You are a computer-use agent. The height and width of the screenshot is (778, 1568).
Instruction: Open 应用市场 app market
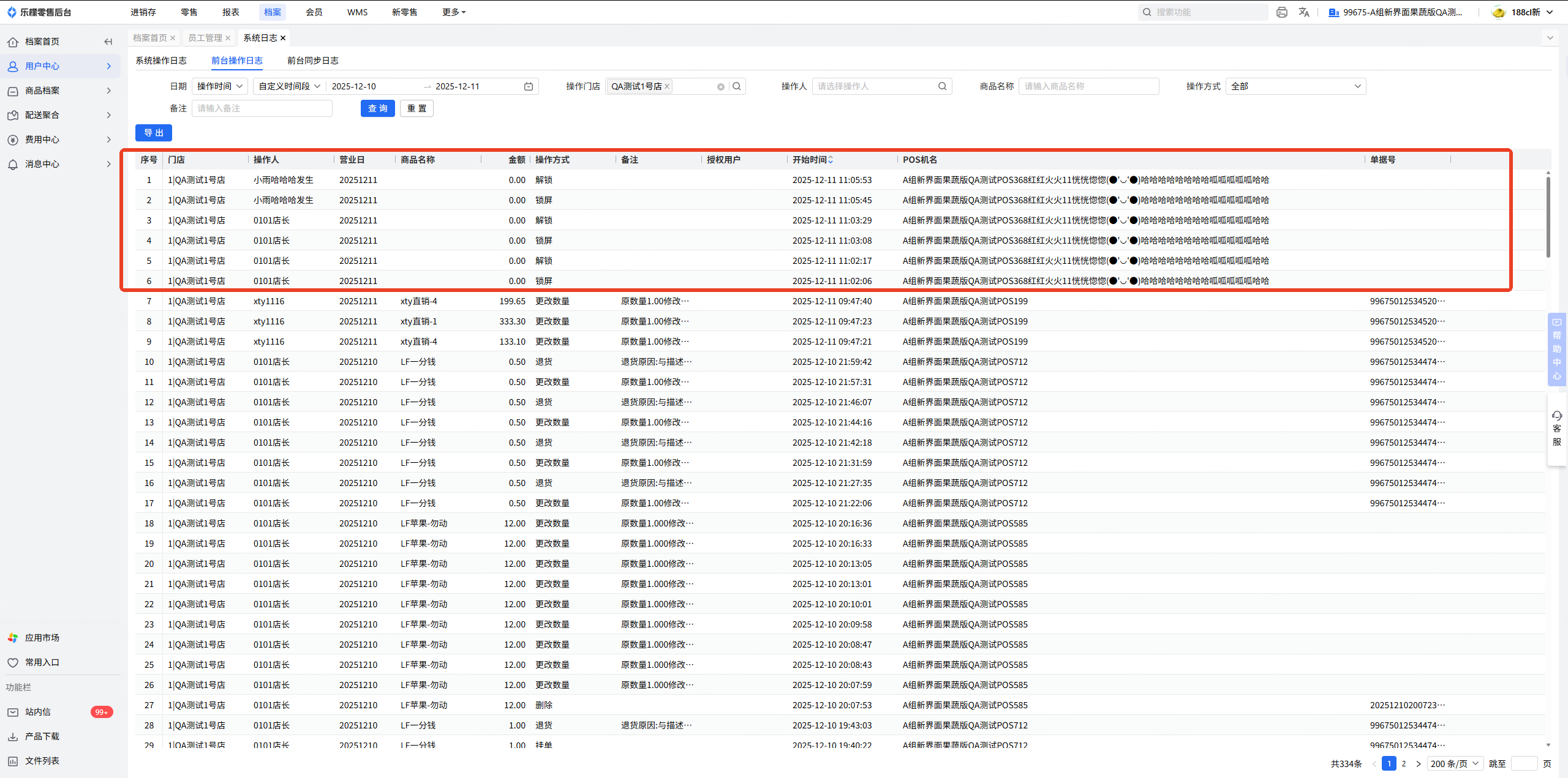tap(42, 638)
